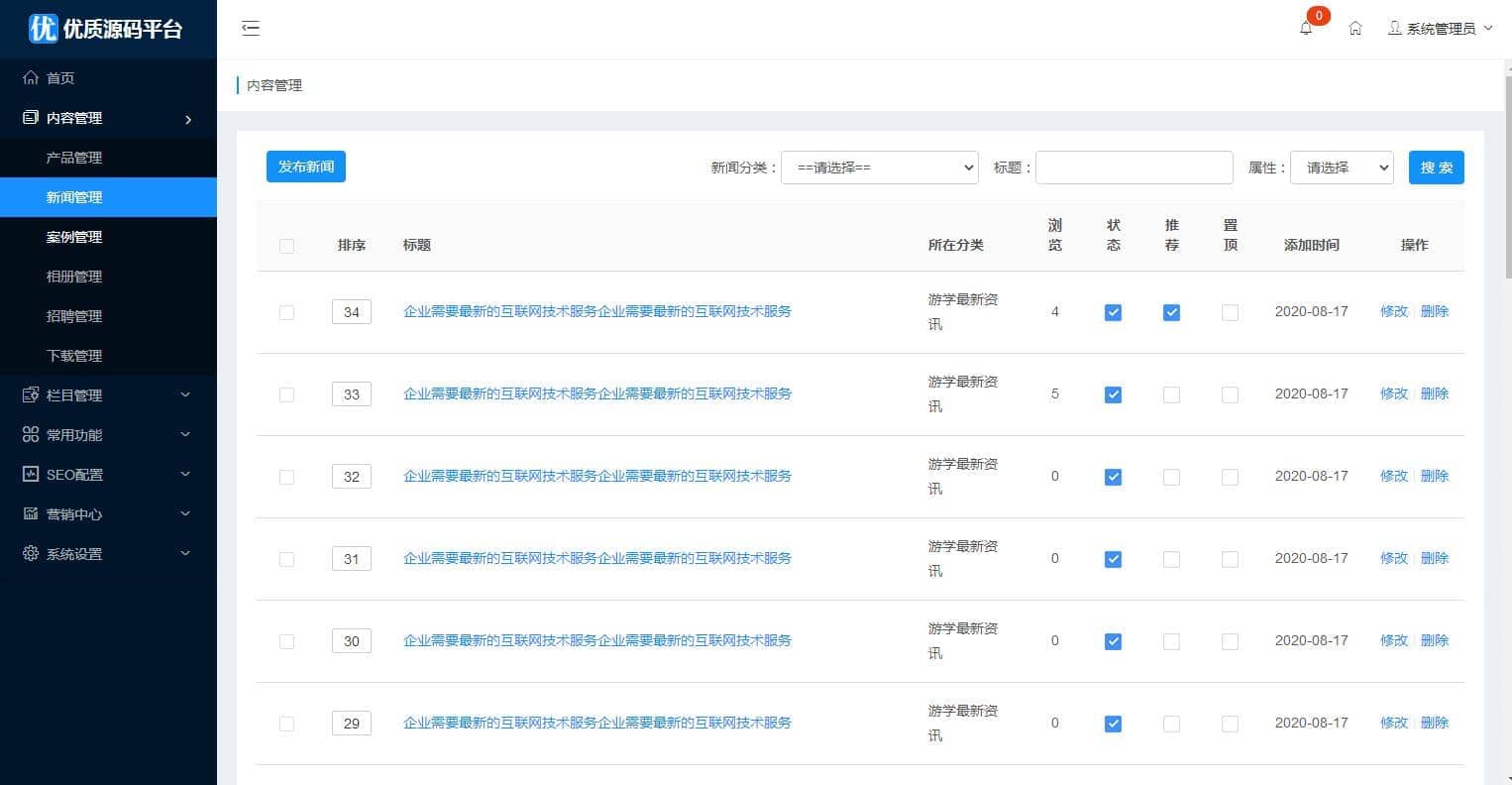Open the notification bell icon
This screenshot has width=1512, height=785.
pyautogui.click(x=1306, y=29)
